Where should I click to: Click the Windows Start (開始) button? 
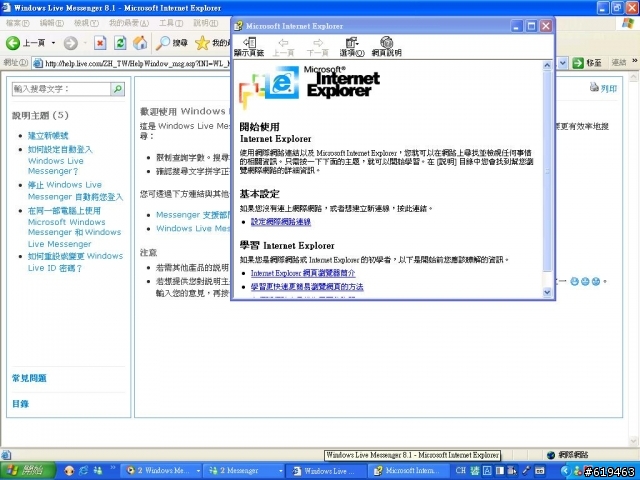click(x=28, y=471)
